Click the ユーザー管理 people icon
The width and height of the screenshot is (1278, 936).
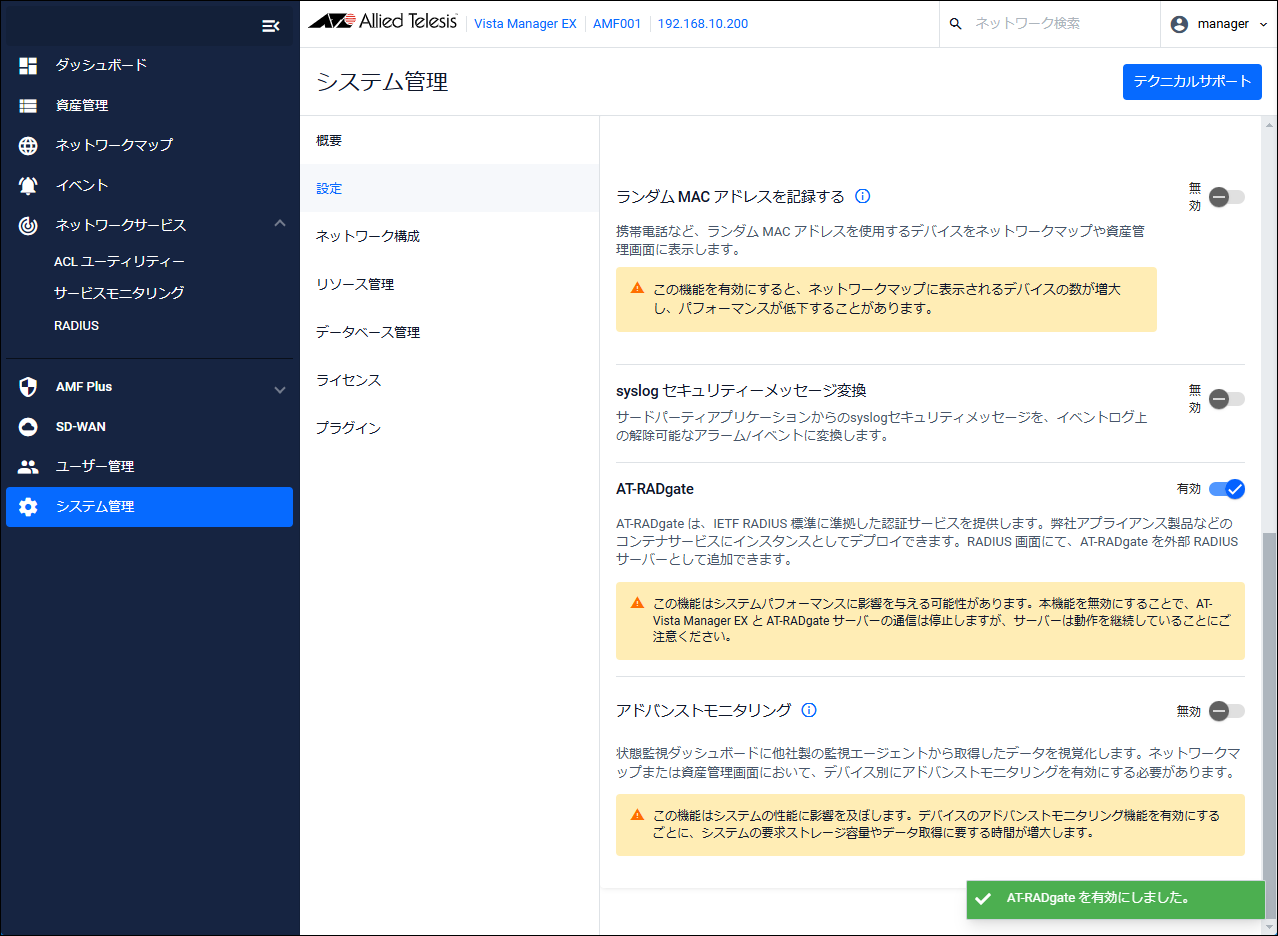point(28,467)
